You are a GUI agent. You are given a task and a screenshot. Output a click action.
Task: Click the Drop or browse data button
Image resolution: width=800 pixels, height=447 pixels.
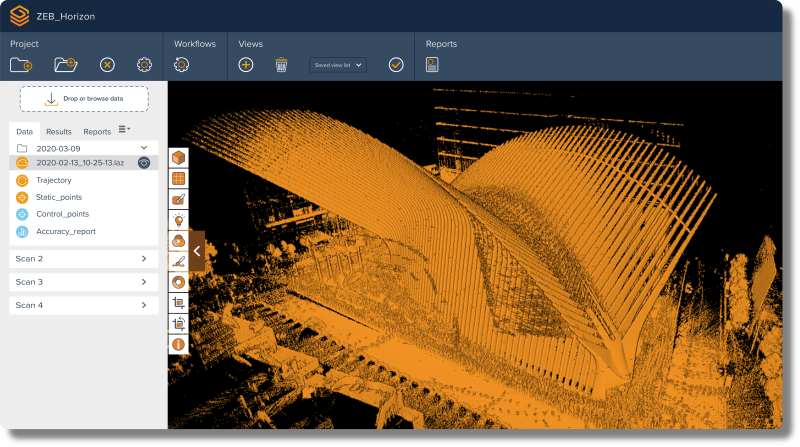point(84,99)
